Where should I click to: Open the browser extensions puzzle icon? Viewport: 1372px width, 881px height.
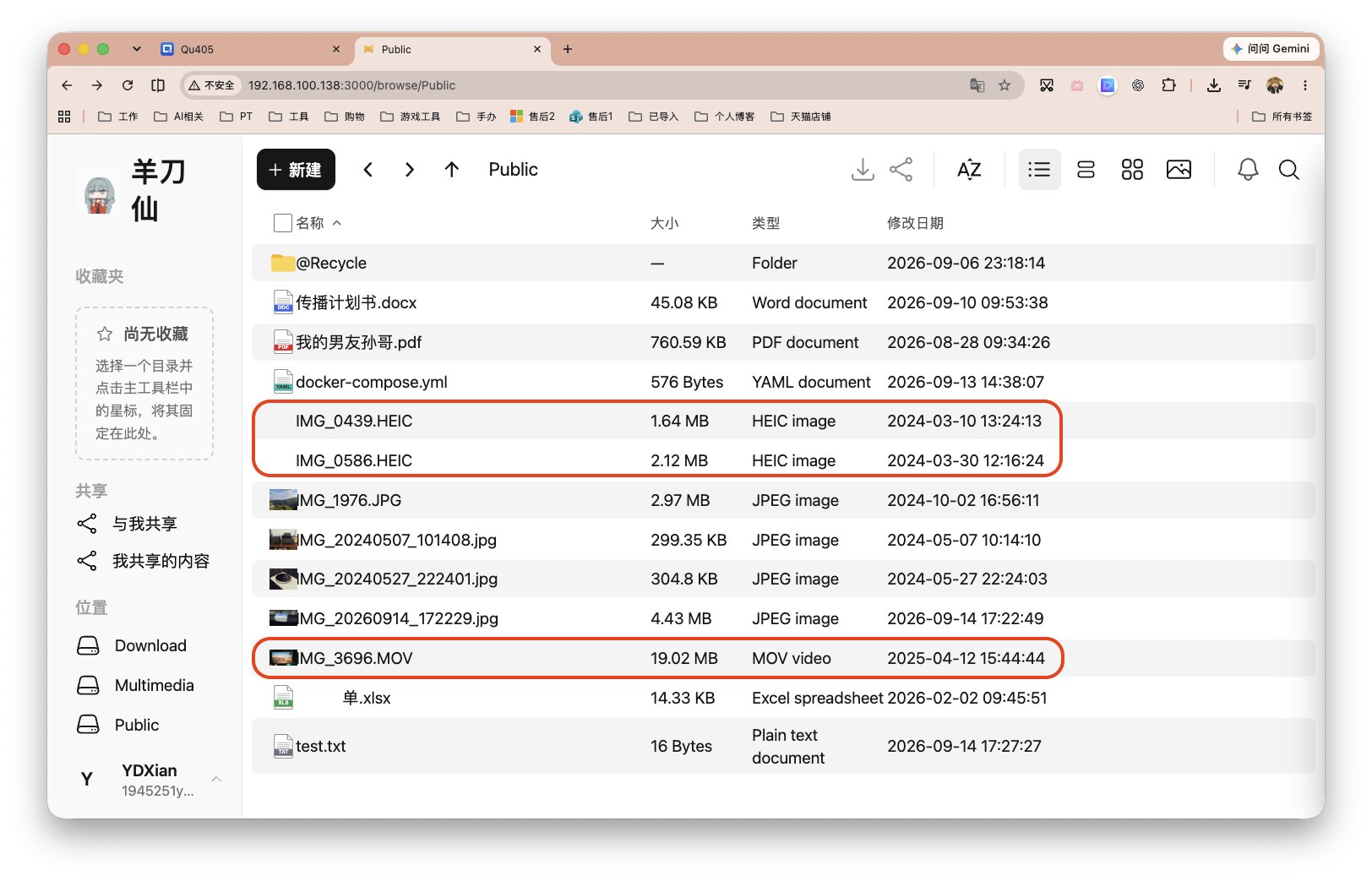(x=1168, y=85)
